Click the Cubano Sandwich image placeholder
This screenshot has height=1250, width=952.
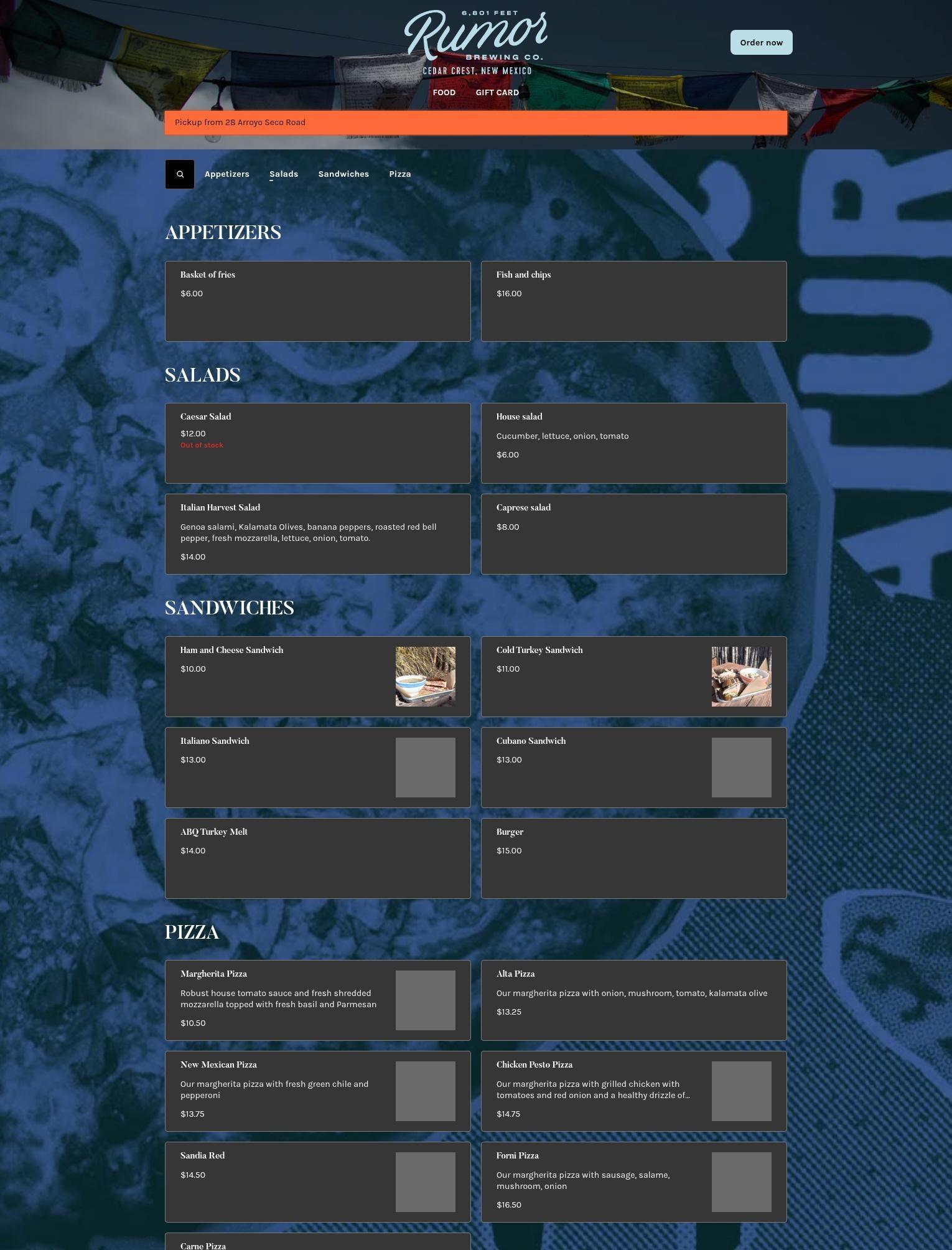click(742, 768)
